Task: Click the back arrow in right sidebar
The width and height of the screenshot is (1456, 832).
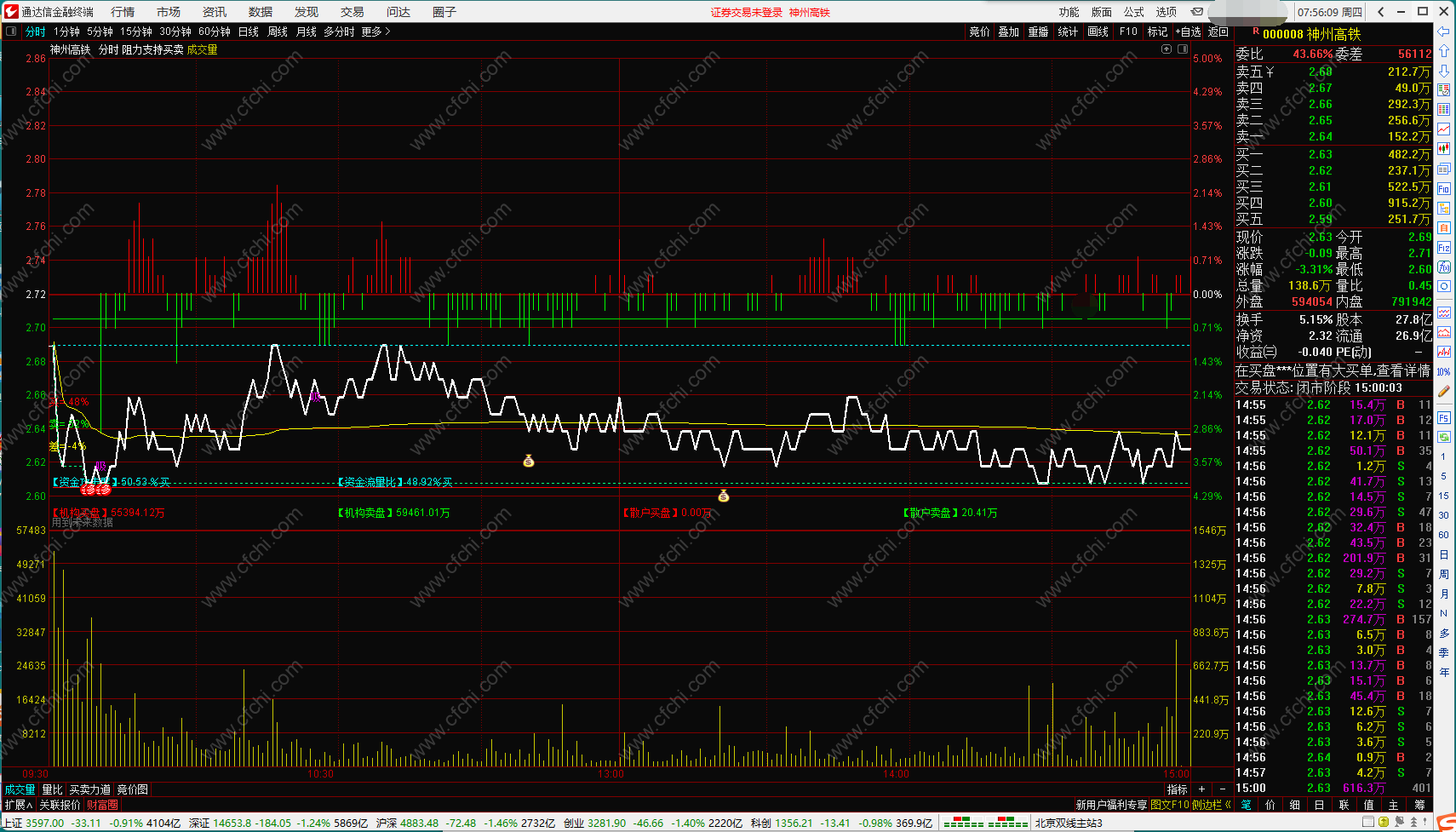Action: click(x=1443, y=32)
